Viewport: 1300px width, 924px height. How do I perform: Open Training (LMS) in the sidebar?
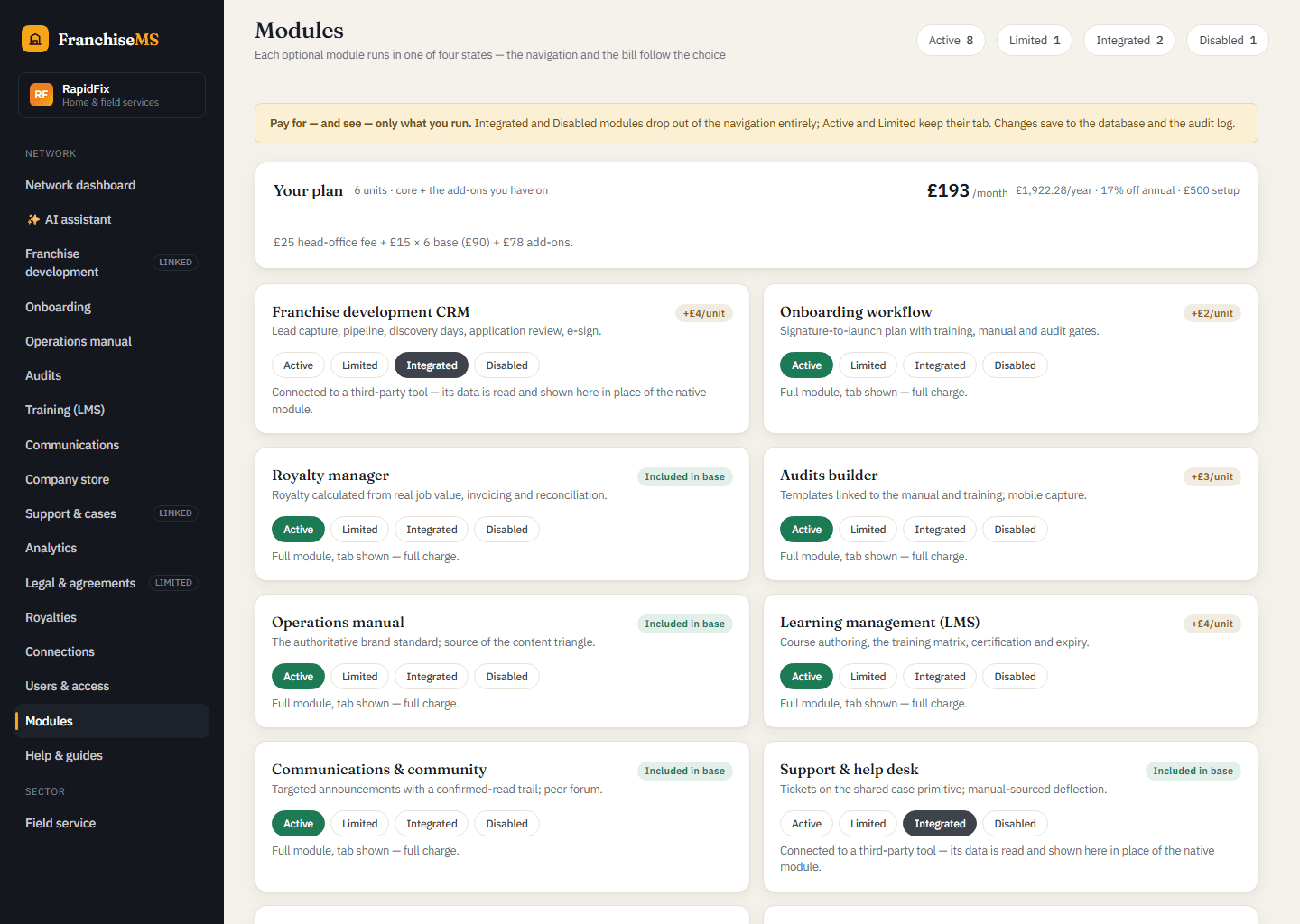pos(112,410)
